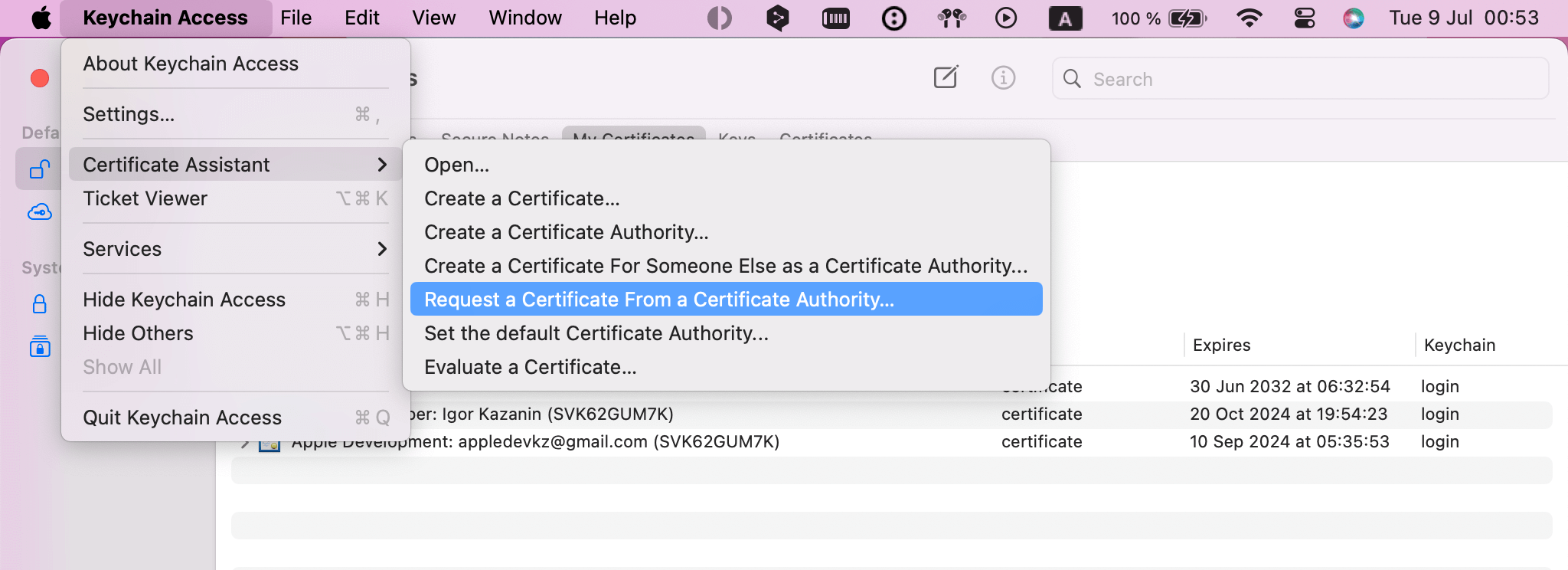
Task: Choose Evaluate a Certificate…
Action: pyautogui.click(x=727, y=367)
